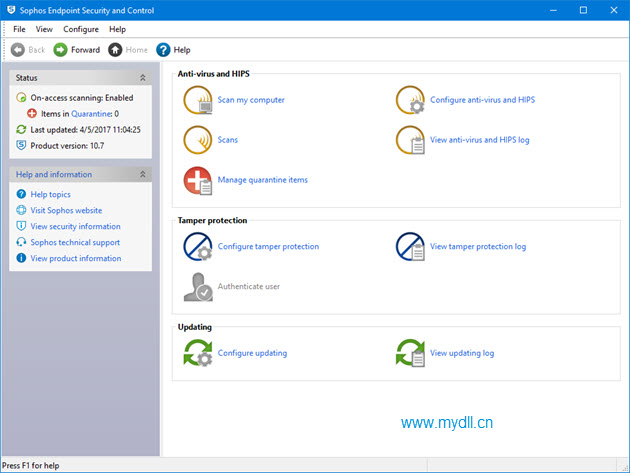Viewport: 630px width, 473px height.
Task: Open Configure anti-virus and HIPS link
Action: 483,100
